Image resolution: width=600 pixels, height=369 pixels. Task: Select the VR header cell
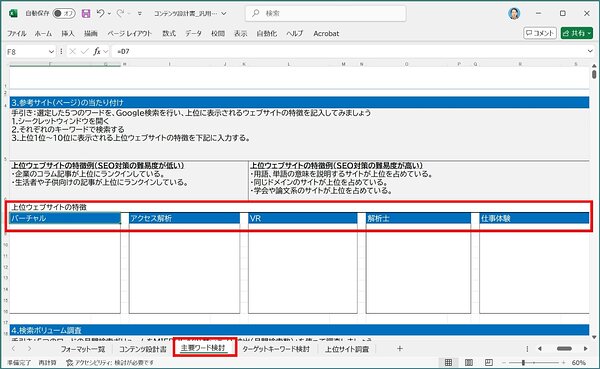tap(303, 218)
